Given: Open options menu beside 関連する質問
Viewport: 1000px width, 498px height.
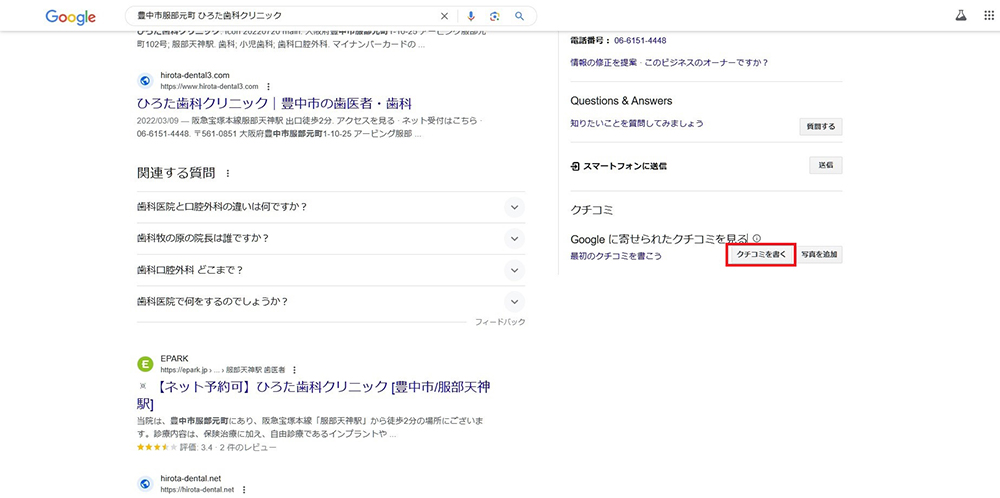Looking at the screenshot, I should point(228,174).
